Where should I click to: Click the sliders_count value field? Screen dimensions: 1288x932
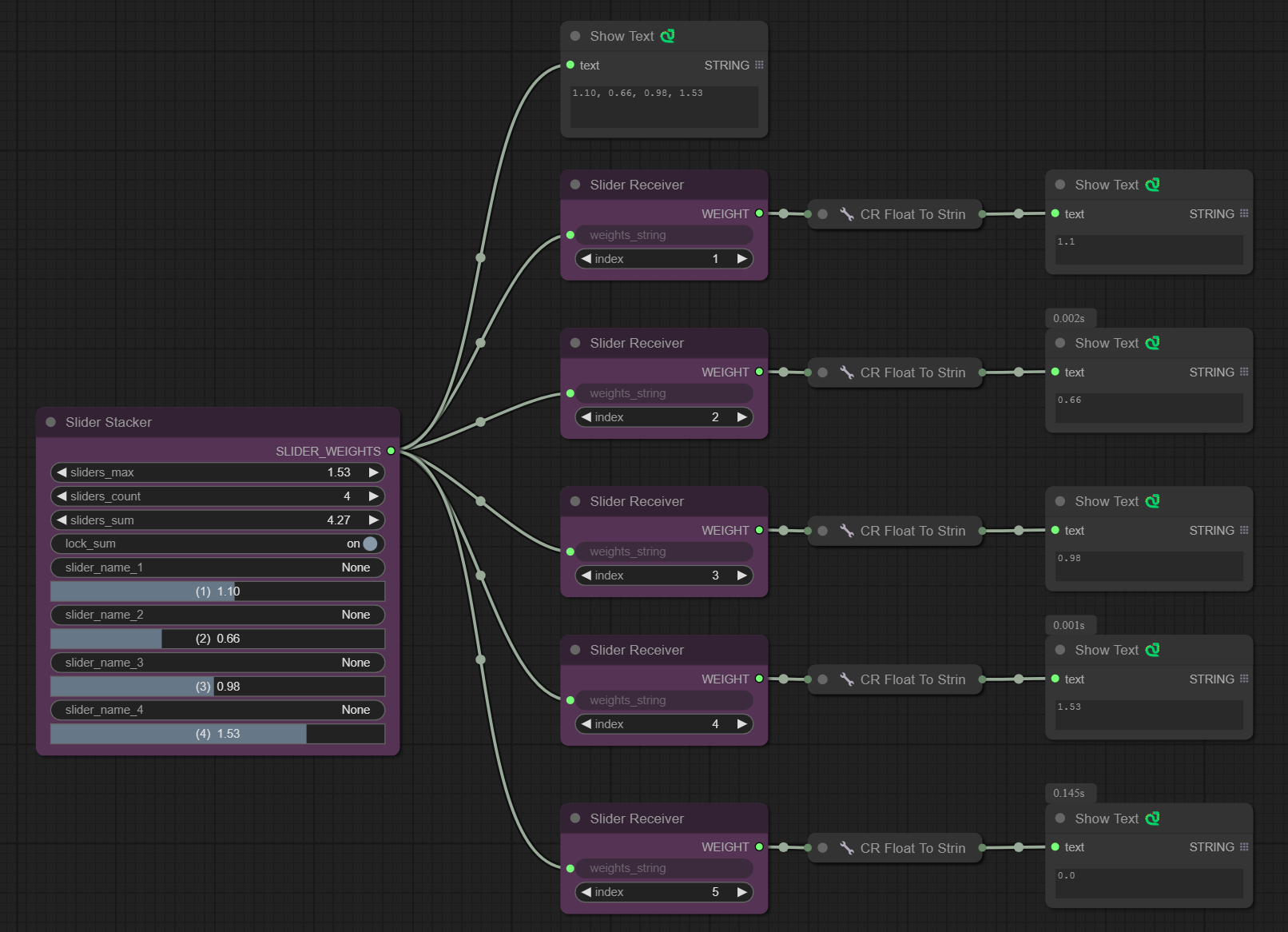[217, 496]
